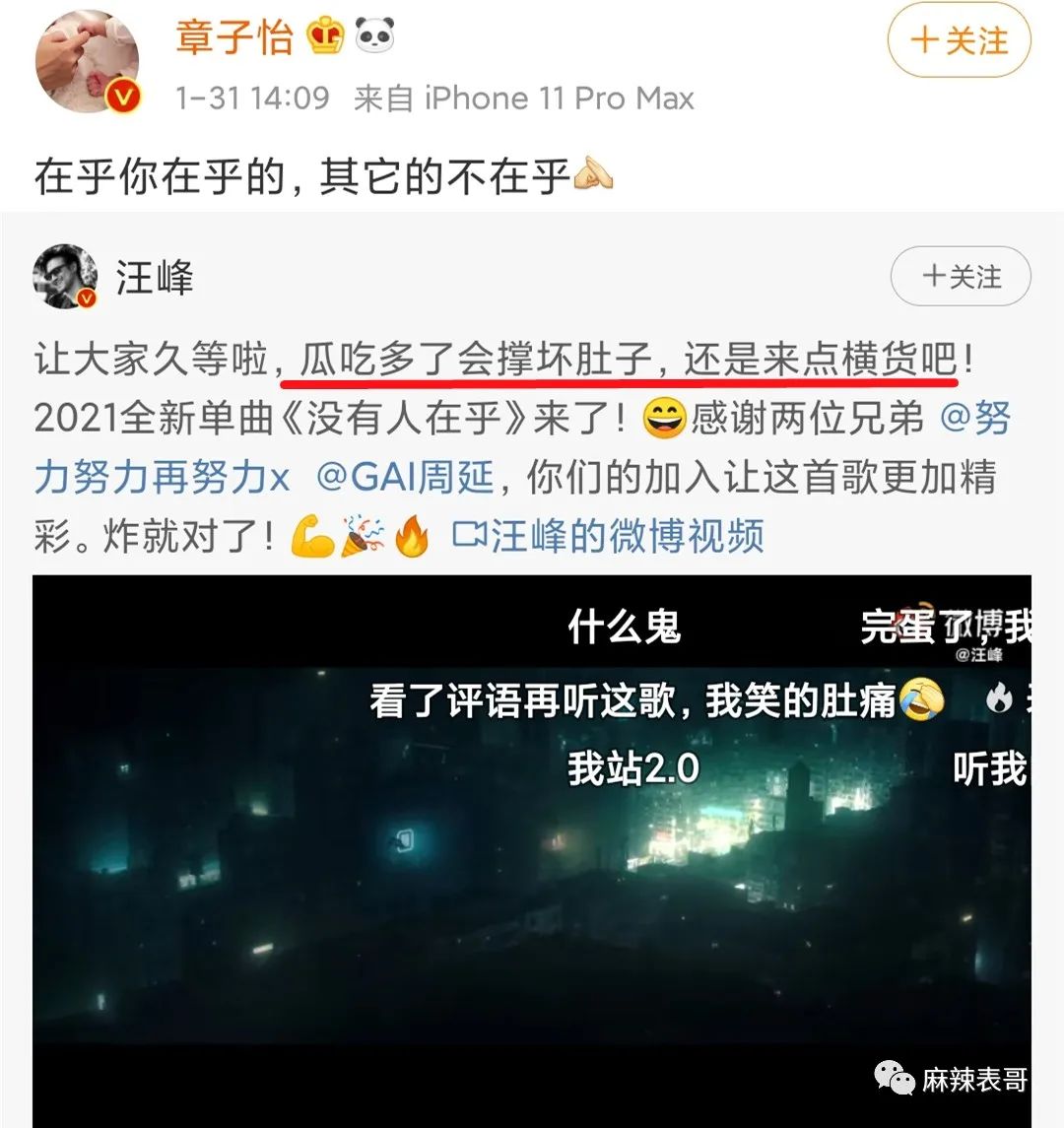
Task: Open the 汪峰的微博视频 link
Action: click(x=627, y=536)
